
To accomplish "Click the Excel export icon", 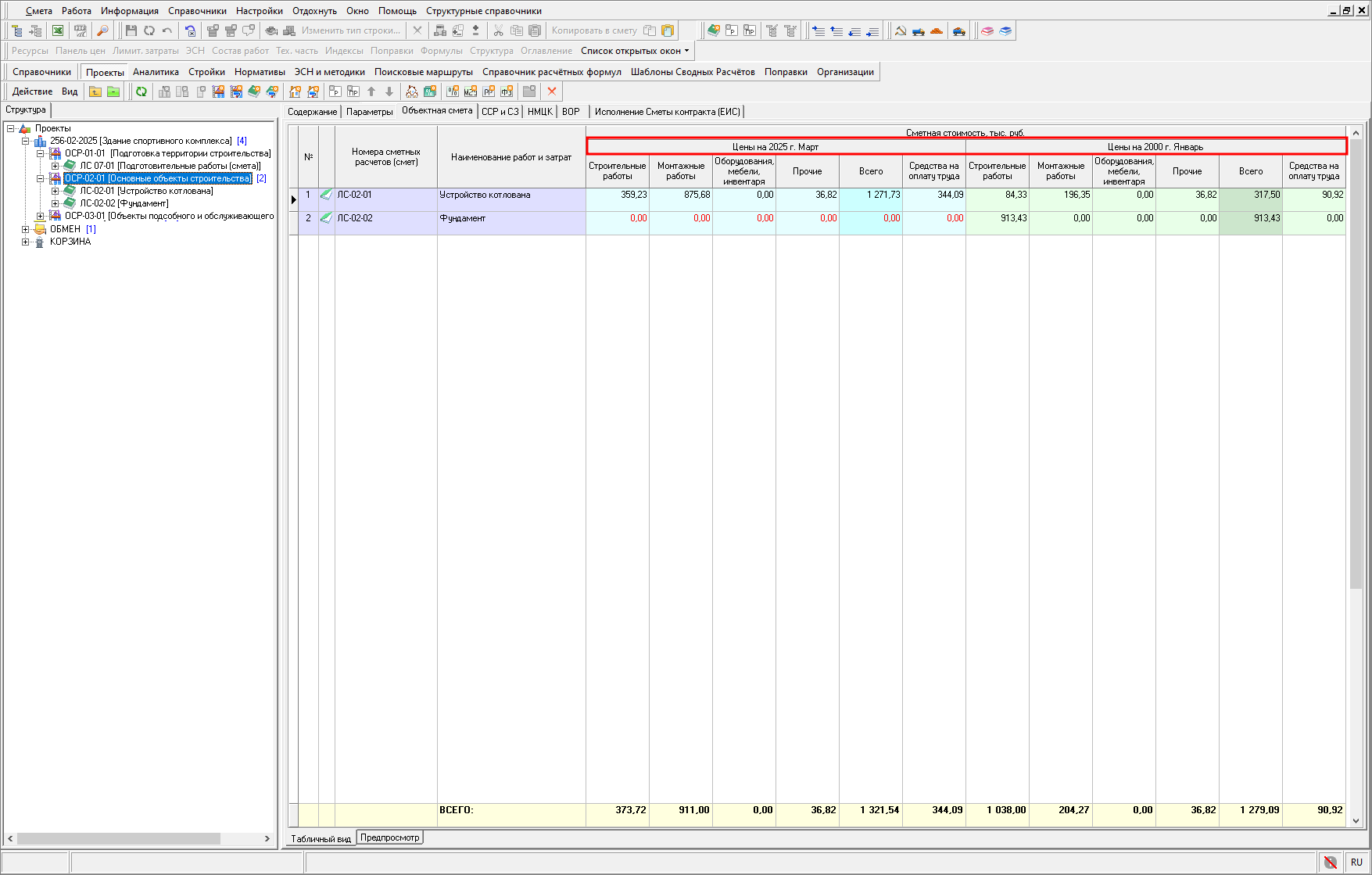I will click(58, 30).
